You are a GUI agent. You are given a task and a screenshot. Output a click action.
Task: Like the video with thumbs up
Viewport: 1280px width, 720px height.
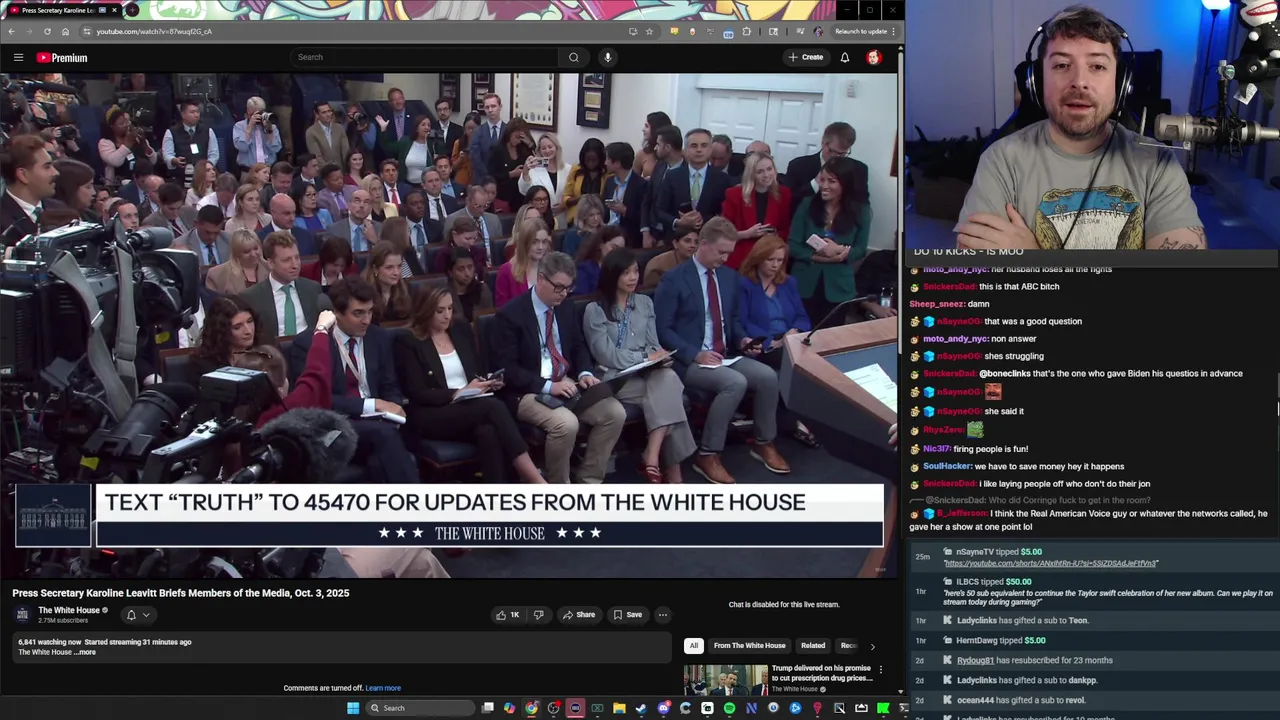click(507, 615)
